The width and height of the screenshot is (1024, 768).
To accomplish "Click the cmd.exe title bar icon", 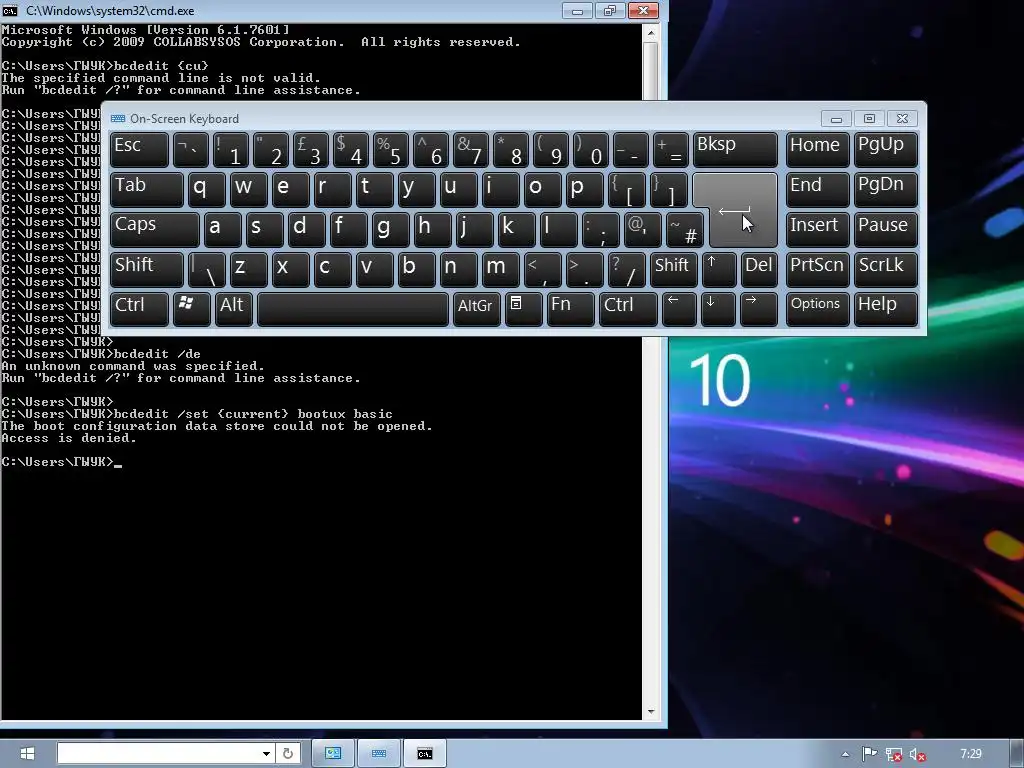I will [10, 10].
